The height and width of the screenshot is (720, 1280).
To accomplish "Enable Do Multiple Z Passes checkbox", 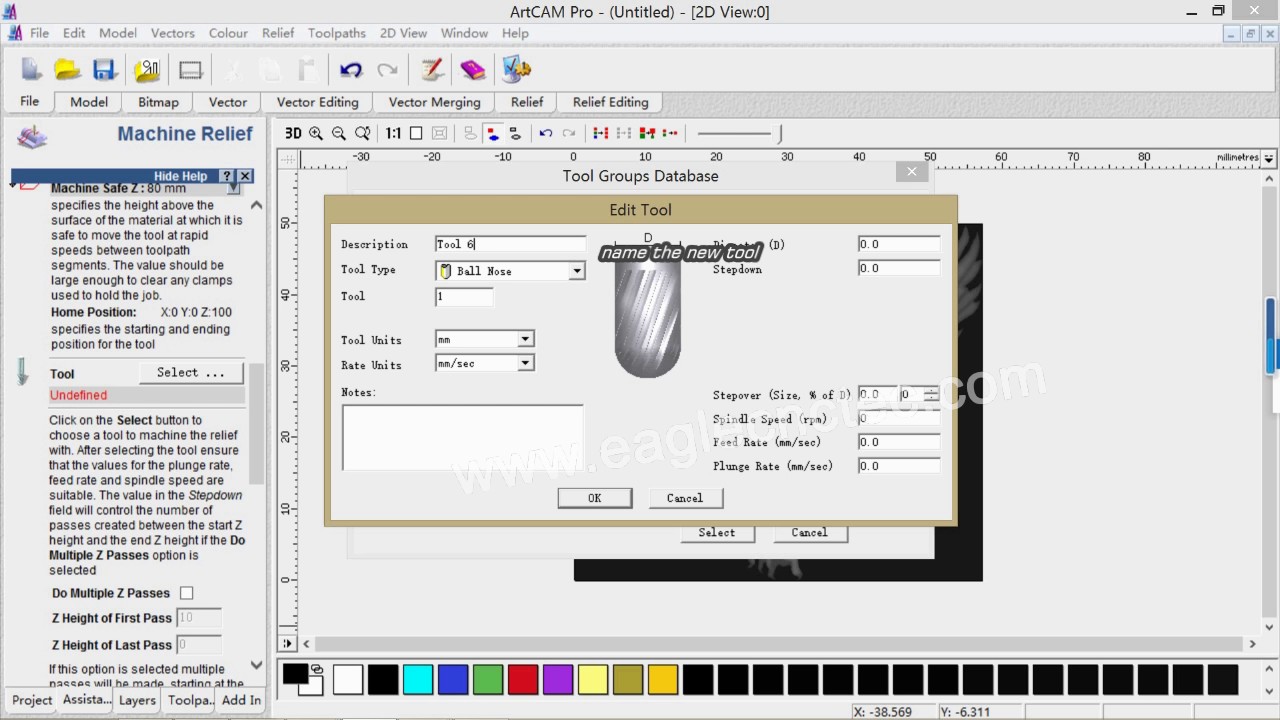I will [186, 593].
